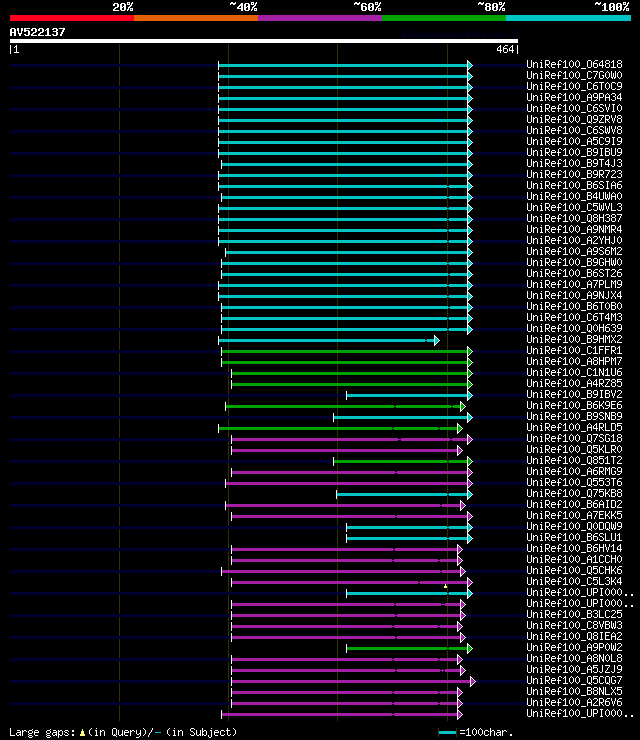Select the label UniRef100_Q7SG18
The image size is (640, 740).
(574, 438)
